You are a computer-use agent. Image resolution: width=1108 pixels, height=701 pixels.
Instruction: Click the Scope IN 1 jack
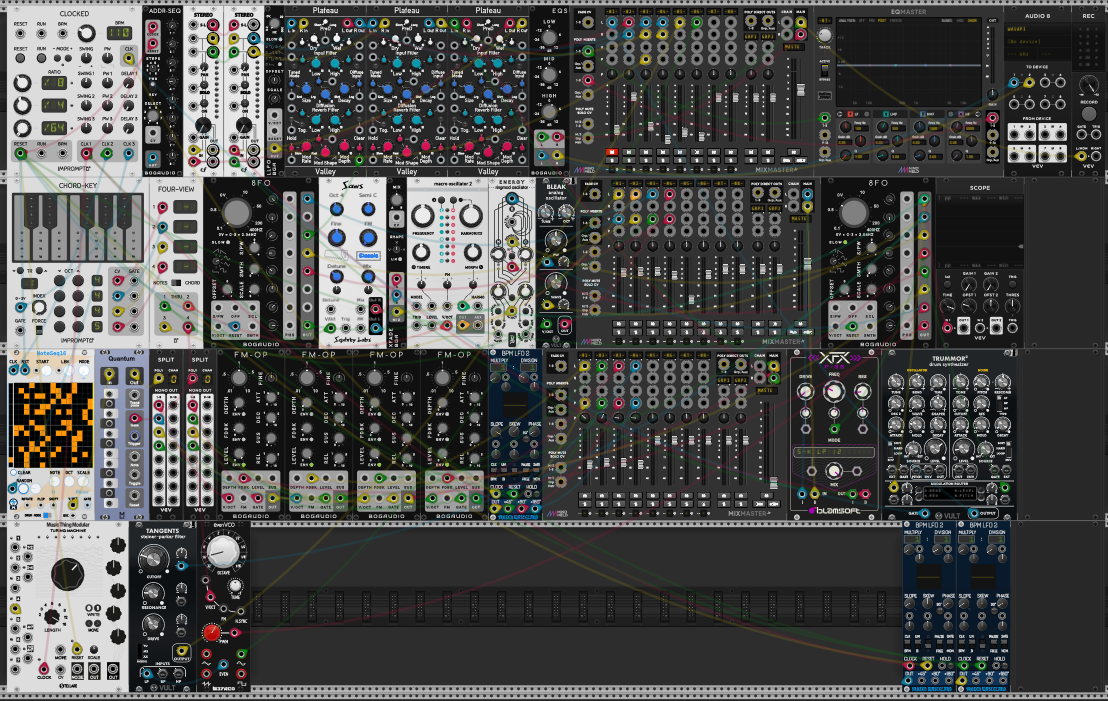tap(947, 327)
